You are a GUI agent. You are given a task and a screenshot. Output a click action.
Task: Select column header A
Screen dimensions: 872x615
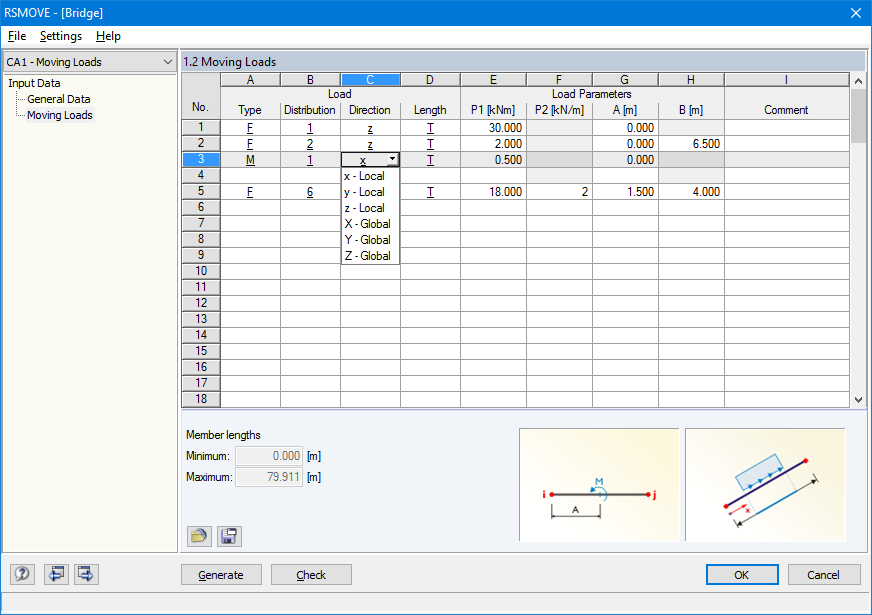(250, 80)
